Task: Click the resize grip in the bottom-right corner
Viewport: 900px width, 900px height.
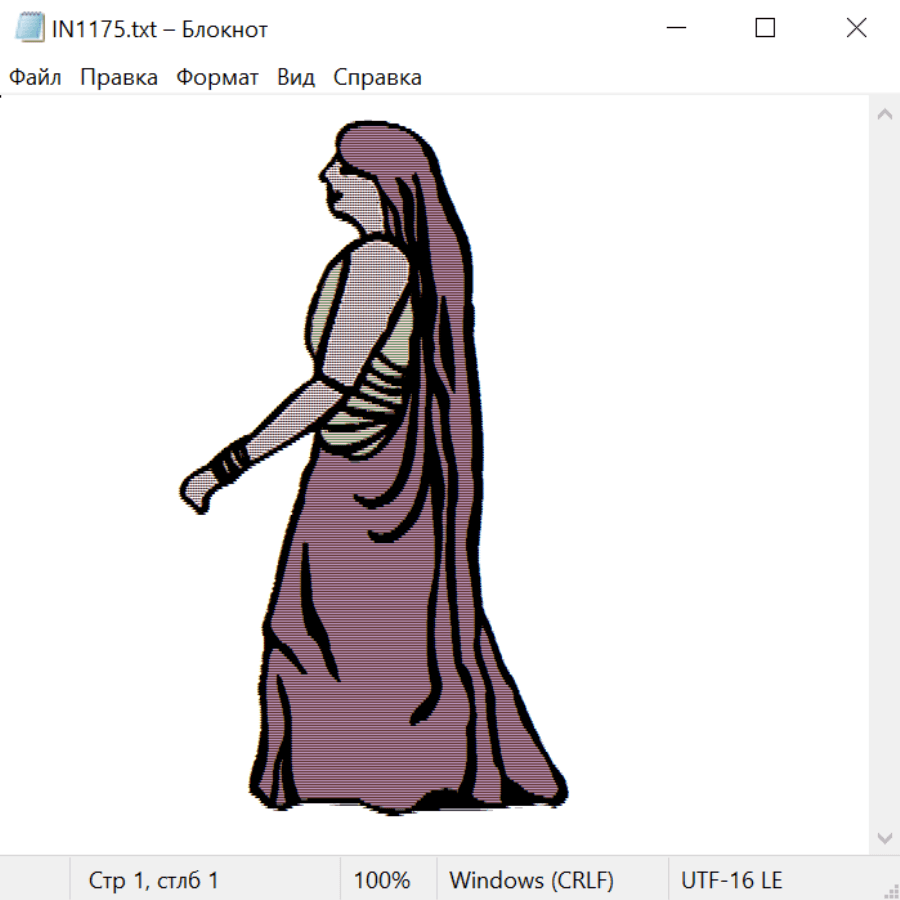Action: [x=890, y=890]
